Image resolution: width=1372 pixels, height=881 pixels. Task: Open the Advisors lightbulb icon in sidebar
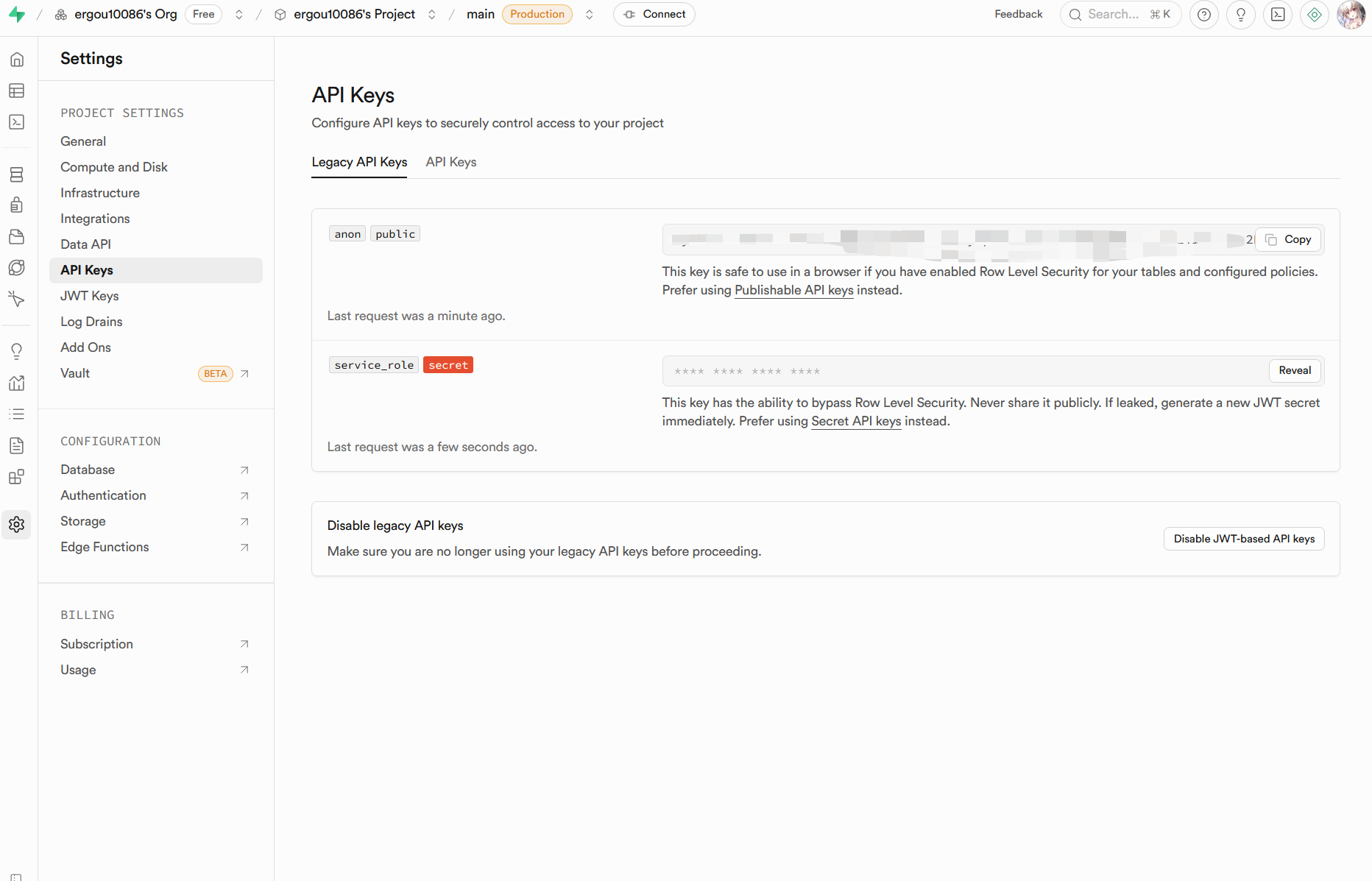(17, 351)
